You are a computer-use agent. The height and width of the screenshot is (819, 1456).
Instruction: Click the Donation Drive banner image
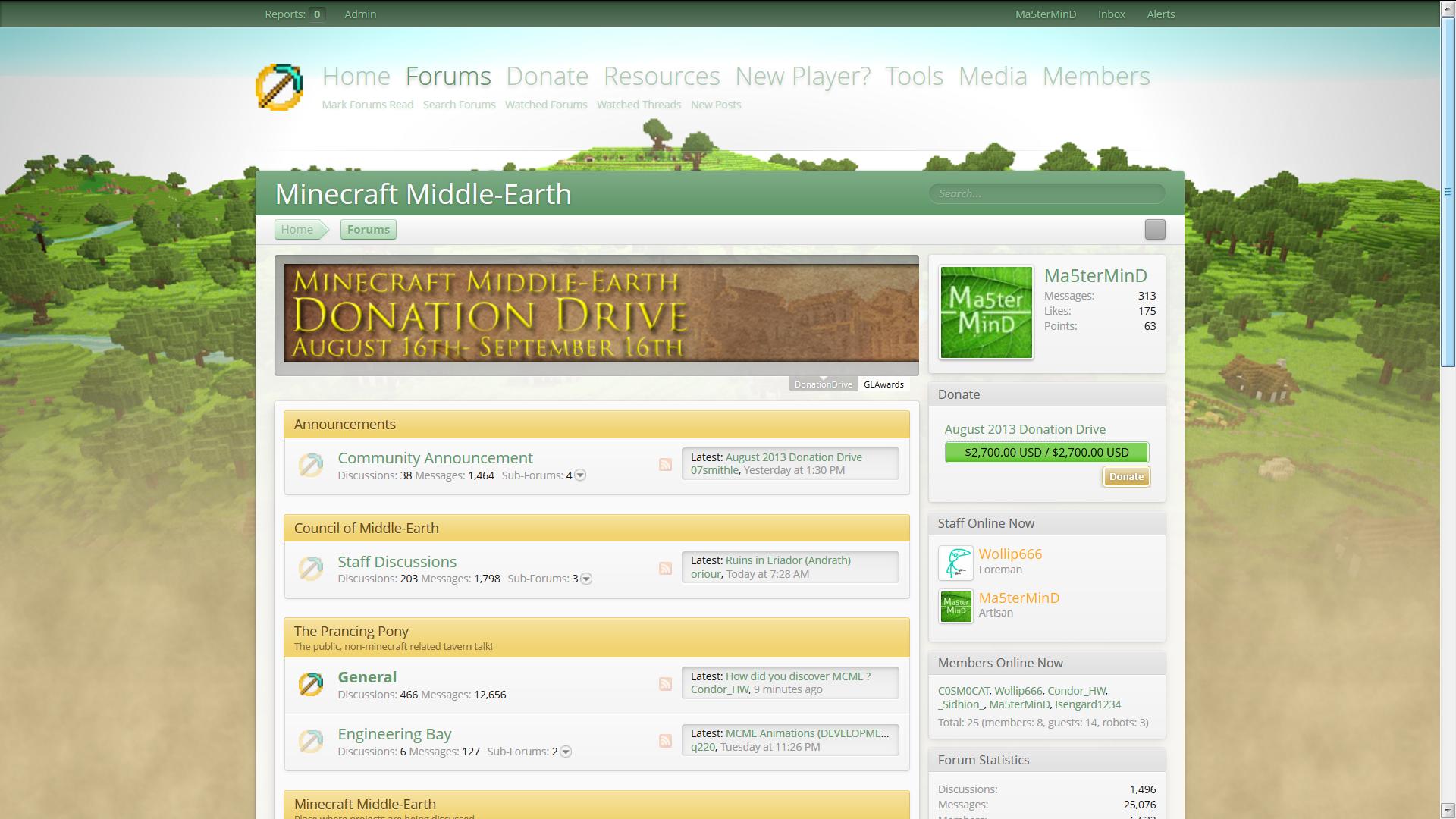click(x=601, y=313)
